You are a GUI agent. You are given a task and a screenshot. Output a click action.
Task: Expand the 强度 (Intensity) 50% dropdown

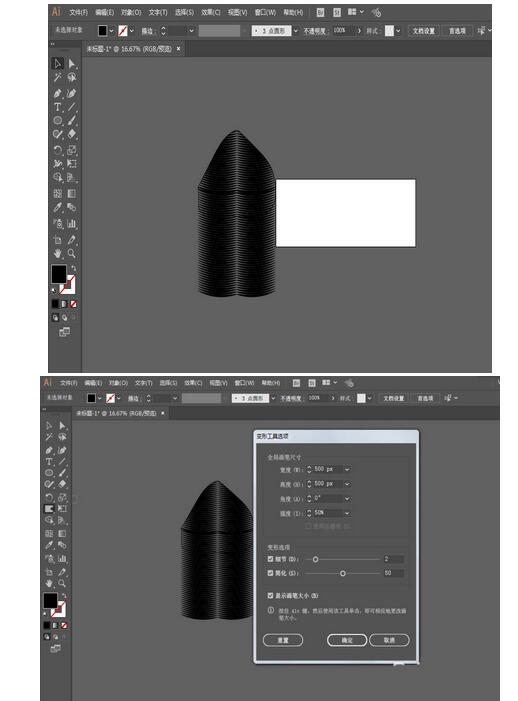coord(347,513)
